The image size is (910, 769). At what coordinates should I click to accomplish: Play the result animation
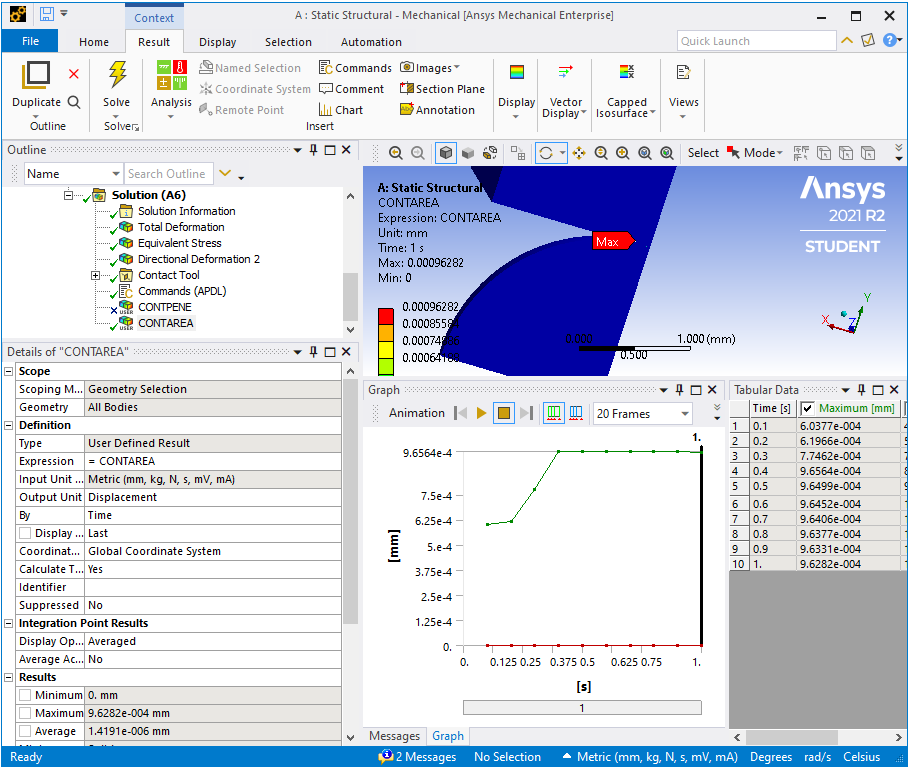pyautogui.click(x=481, y=413)
